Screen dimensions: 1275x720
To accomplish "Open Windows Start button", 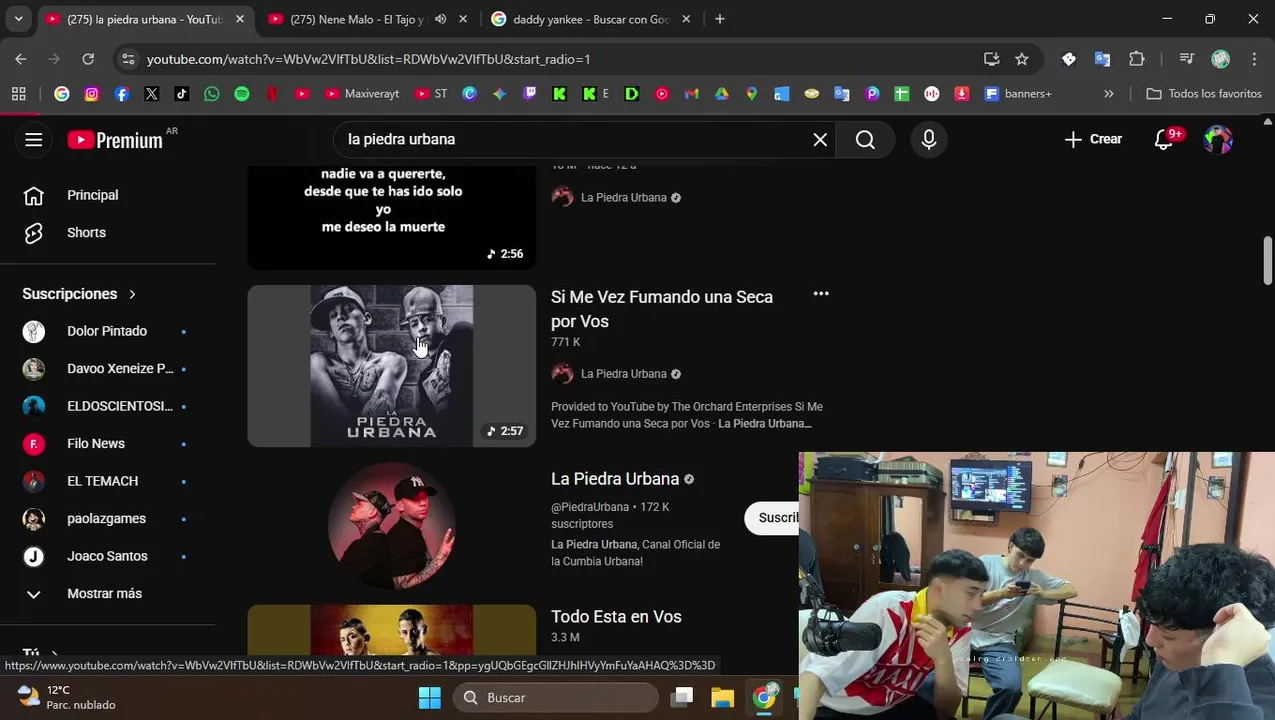I will pos(430,697).
